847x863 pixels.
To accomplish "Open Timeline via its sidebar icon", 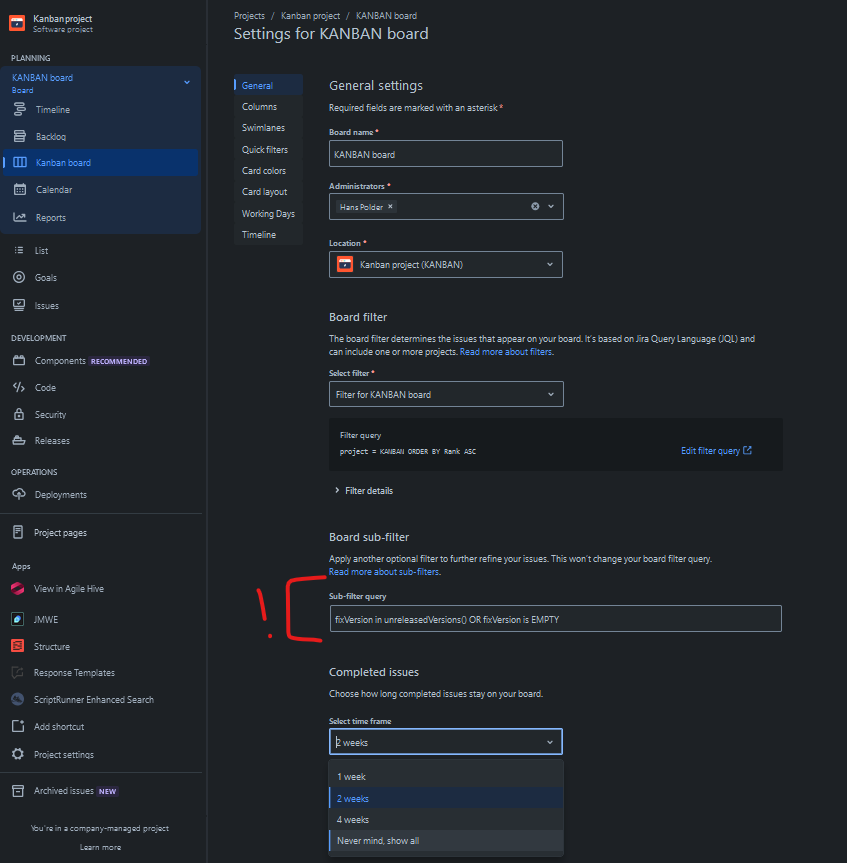I will click(x=19, y=110).
